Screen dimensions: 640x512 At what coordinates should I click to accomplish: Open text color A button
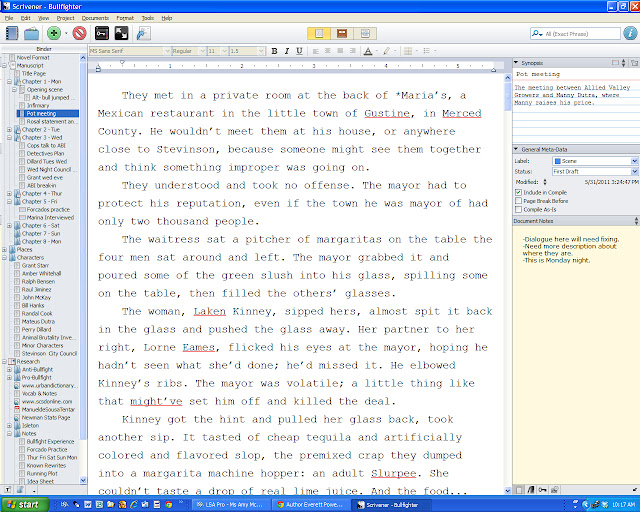(368, 51)
